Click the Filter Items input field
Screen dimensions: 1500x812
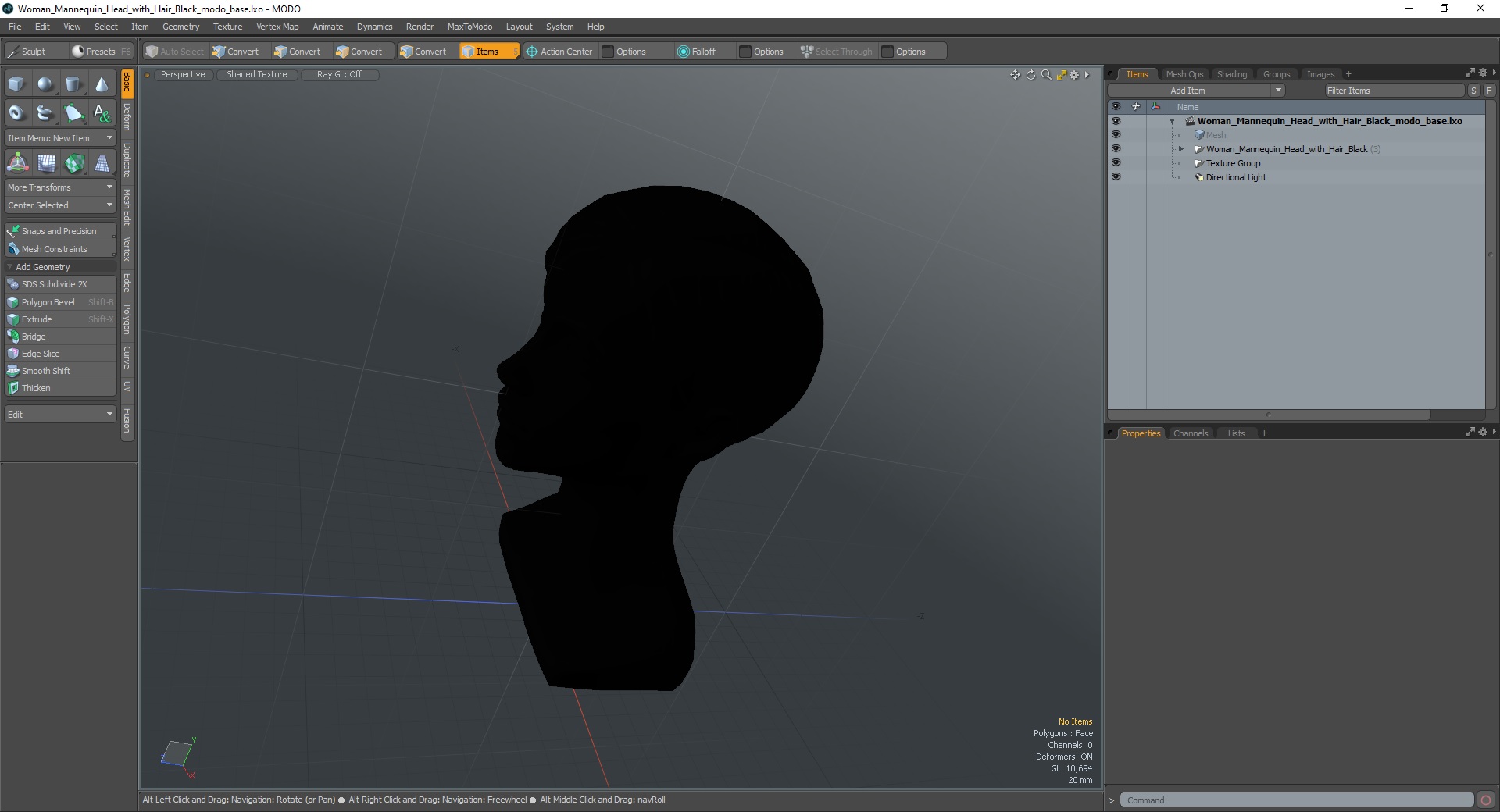pyautogui.click(x=1395, y=91)
